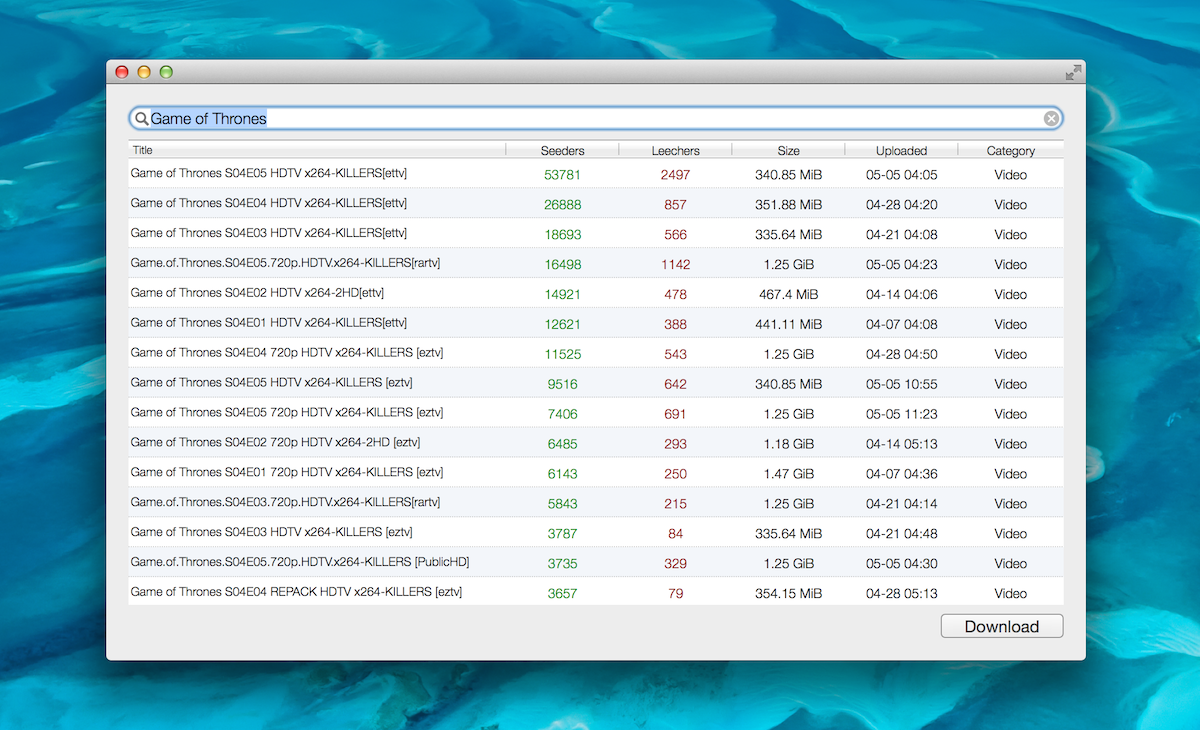Image resolution: width=1200 pixels, height=730 pixels.
Task: Click seeders count 11525
Action: click(563, 355)
